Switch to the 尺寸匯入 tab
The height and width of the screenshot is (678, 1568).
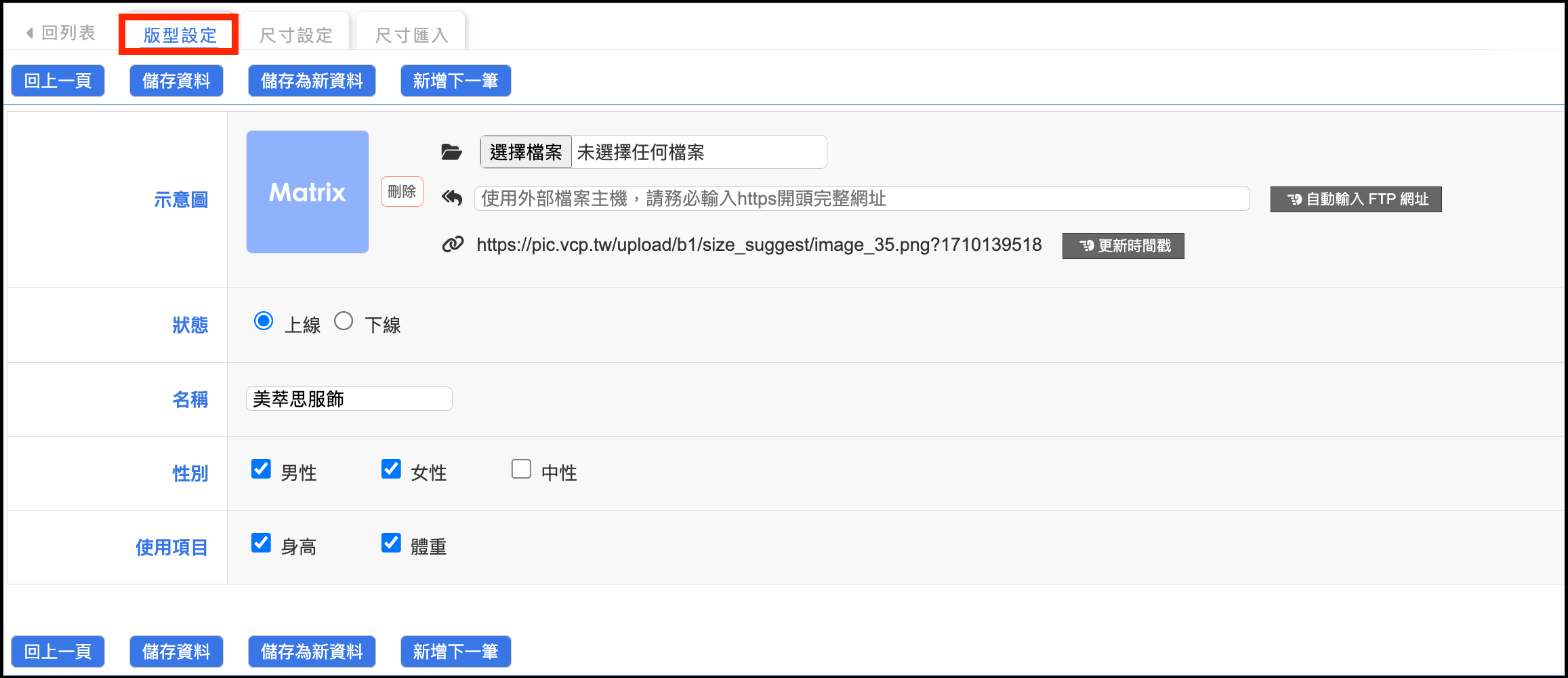[x=411, y=35]
